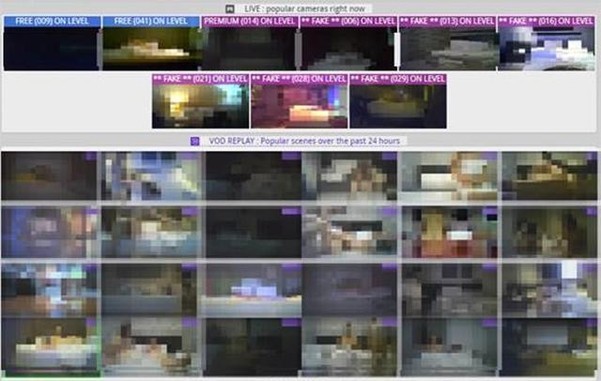Click purple badge on second top-row VOD thumbnail
Viewport: 601px width, 381px height.
[190, 156]
